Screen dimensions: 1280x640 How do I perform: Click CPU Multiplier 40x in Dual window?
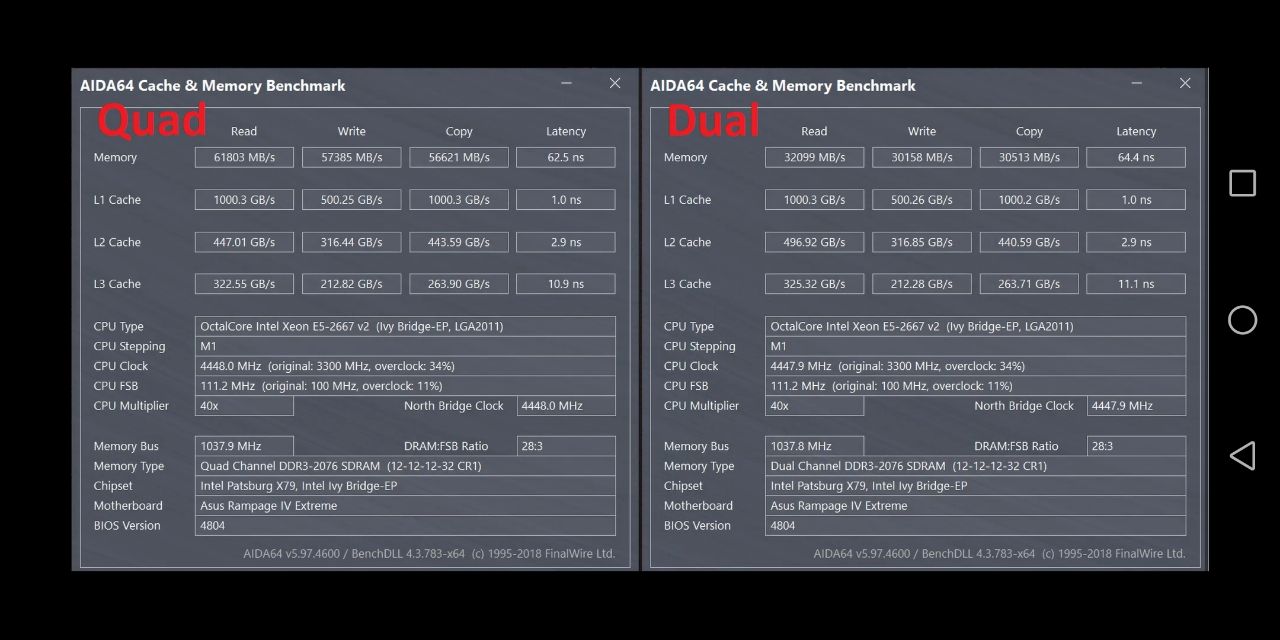(x=815, y=406)
